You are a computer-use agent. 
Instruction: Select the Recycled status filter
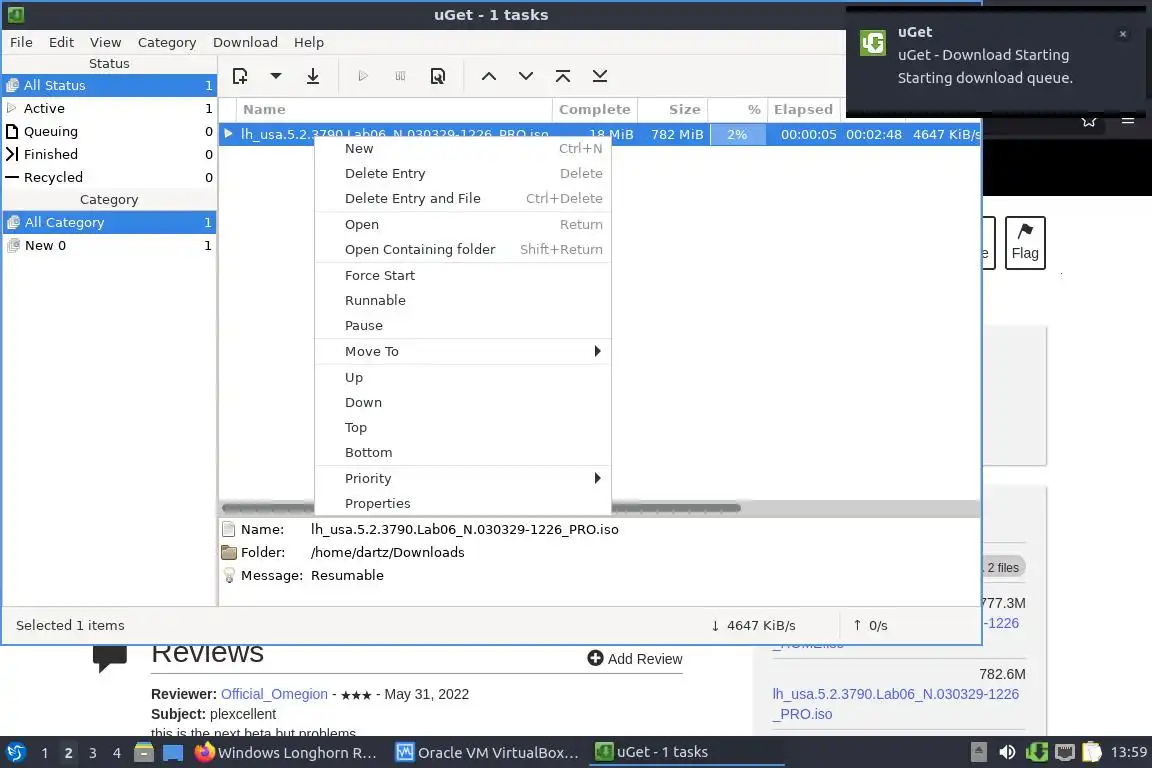(x=109, y=176)
